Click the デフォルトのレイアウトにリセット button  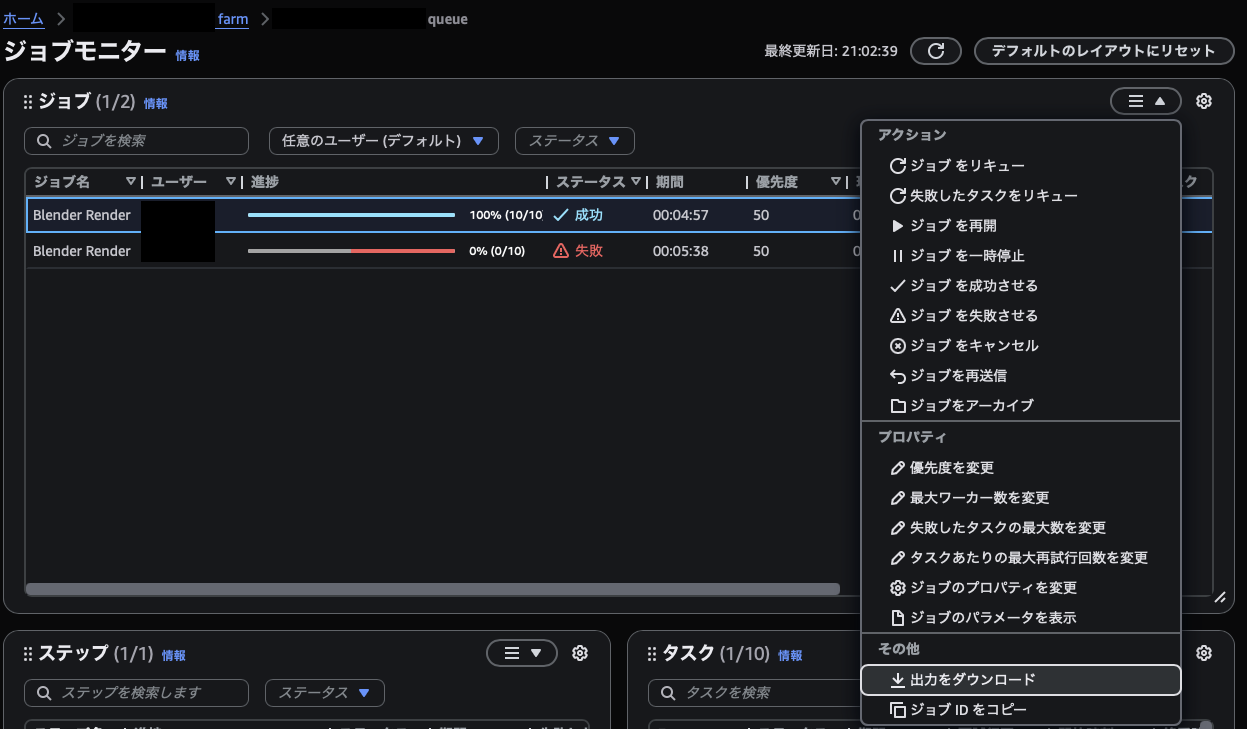[1103, 50]
